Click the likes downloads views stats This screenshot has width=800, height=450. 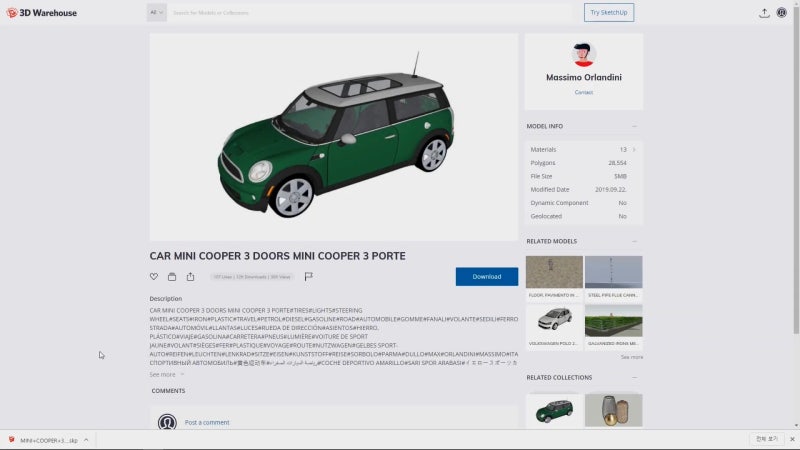252,277
